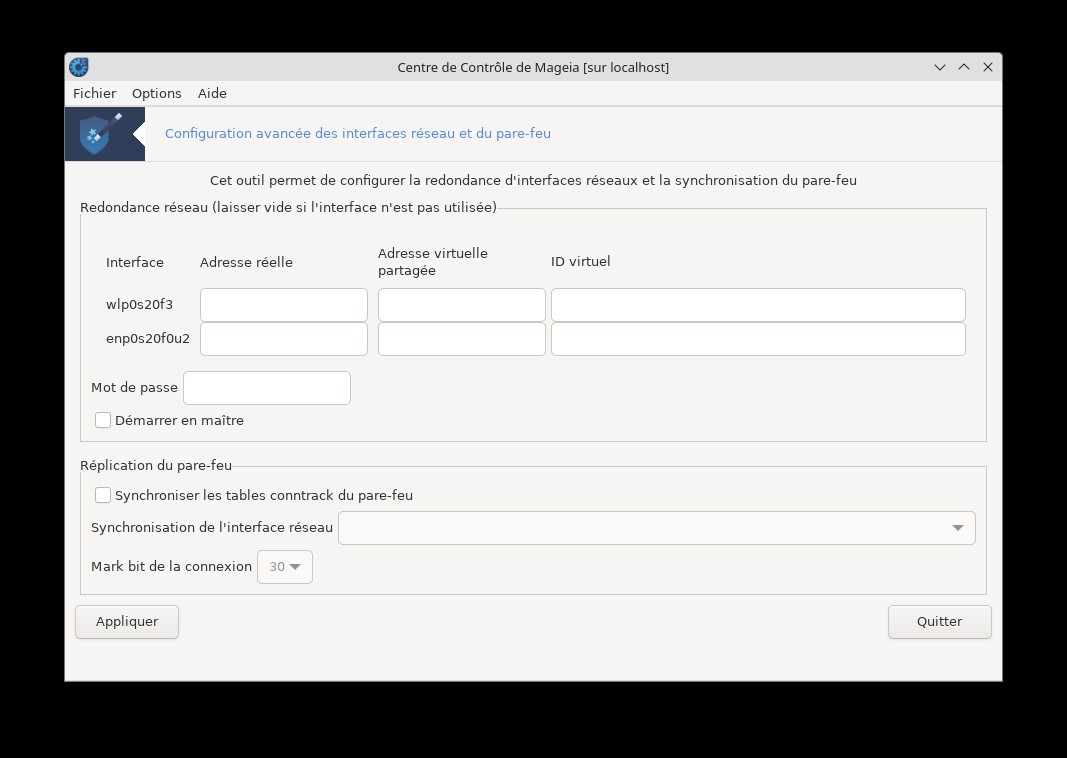This screenshot has height=758, width=1067.
Task: Open the Options menu
Action: [x=157, y=93]
